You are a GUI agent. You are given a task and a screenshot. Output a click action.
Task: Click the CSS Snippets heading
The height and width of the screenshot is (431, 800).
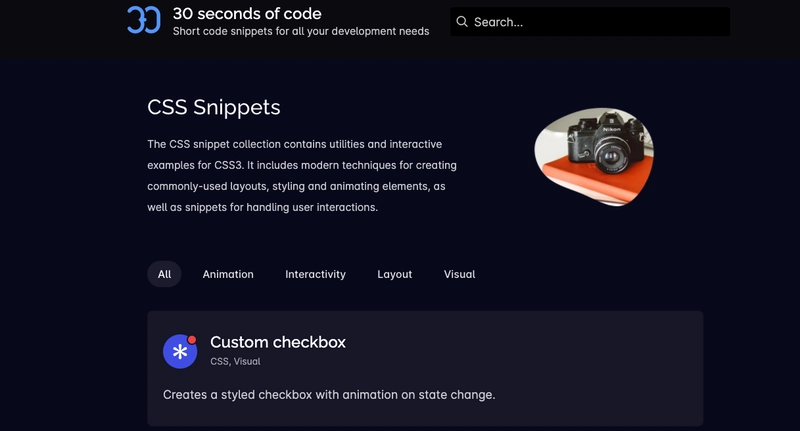(214, 107)
